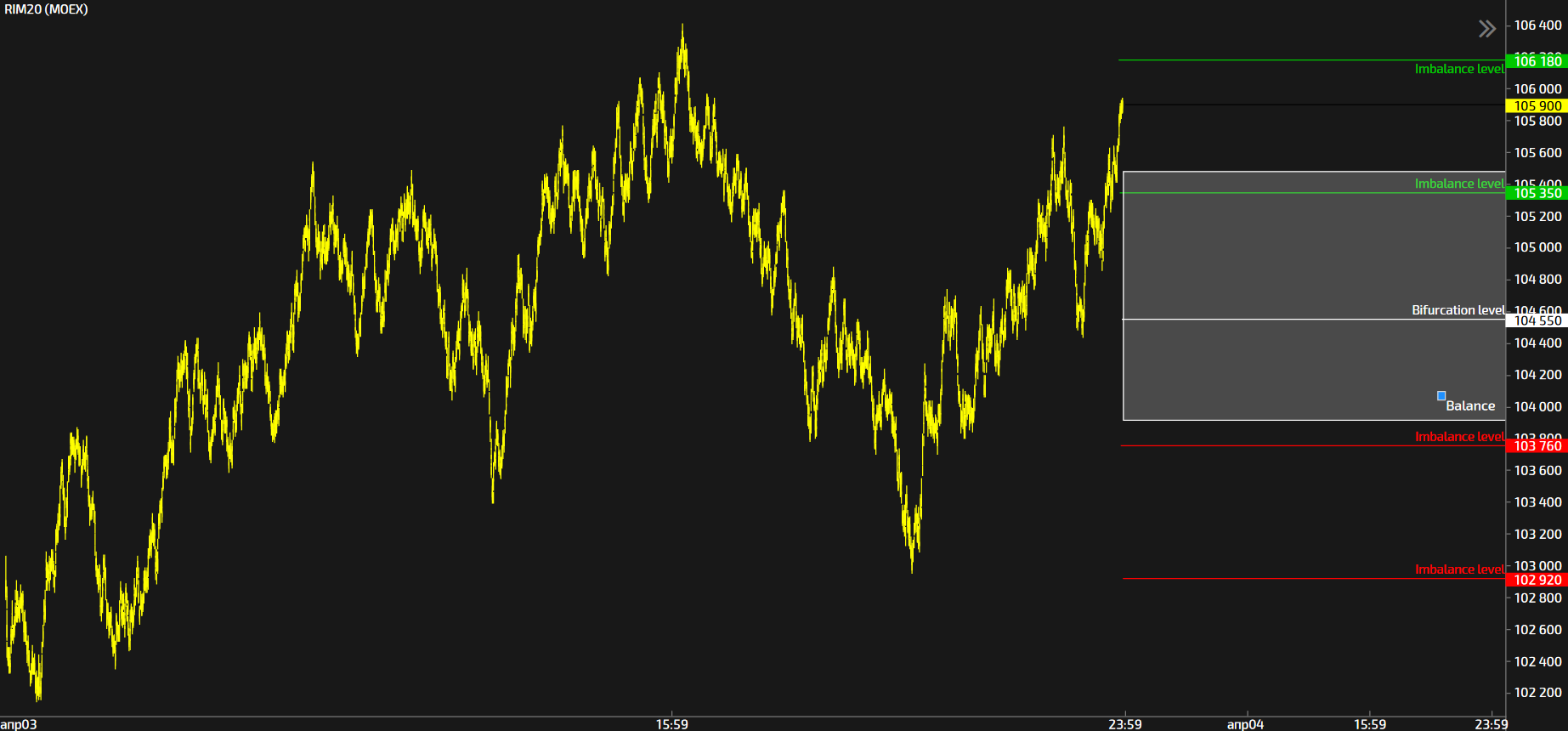The image size is (1568, 731).
Task: Select the small blue Balance marker square
Action: 1441,395
